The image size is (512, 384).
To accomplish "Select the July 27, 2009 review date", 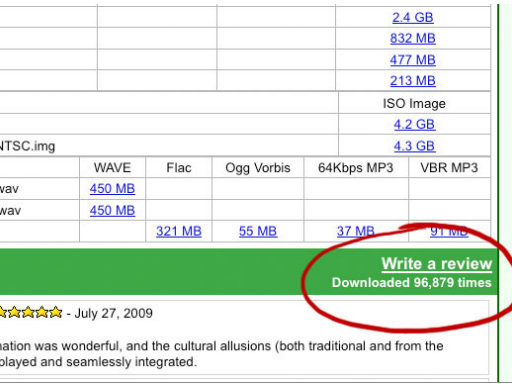I will tap(113, 313).
